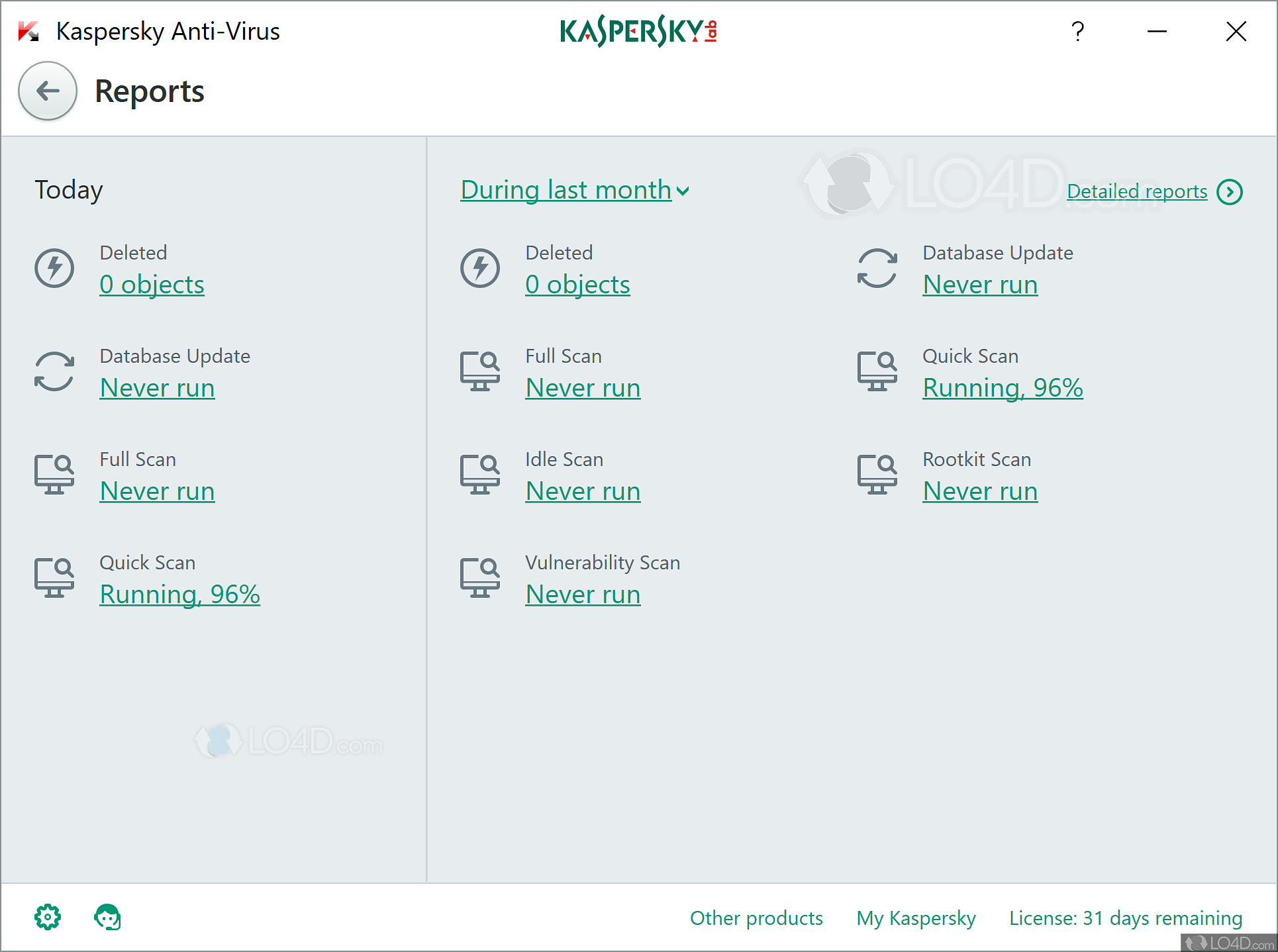The image size is (1278, 952).
Task: Open the 0 objects deleted report under Today
Action: pyautogui.click(x=152, y=285)
